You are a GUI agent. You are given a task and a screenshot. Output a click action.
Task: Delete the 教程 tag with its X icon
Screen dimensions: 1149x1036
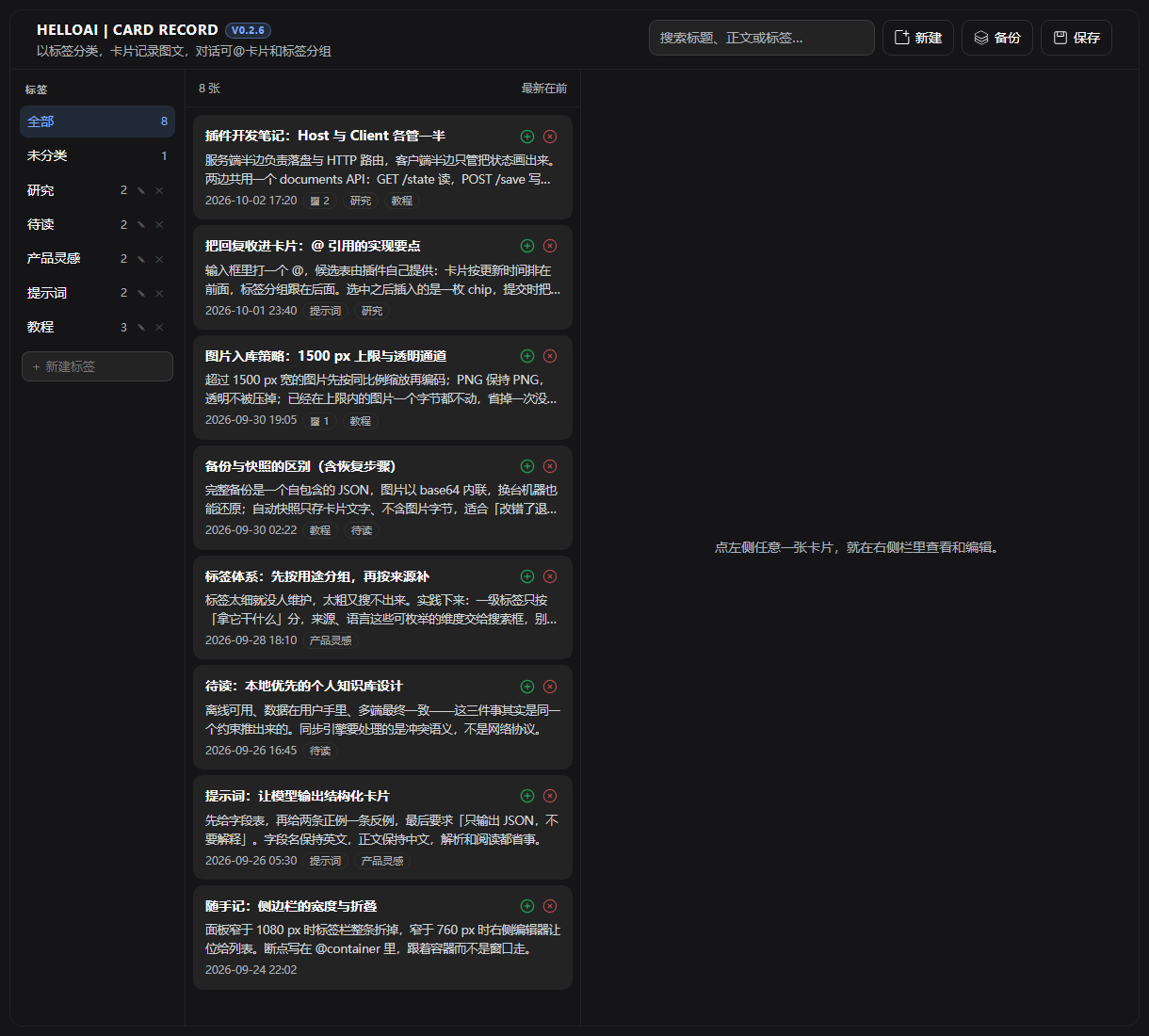coord(159,328)
